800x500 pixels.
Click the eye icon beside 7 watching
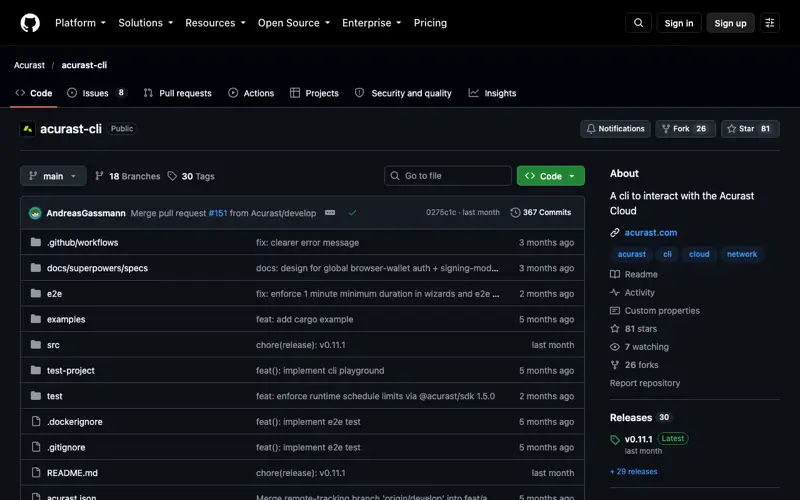pyautogui.click(x=615, y=347)
